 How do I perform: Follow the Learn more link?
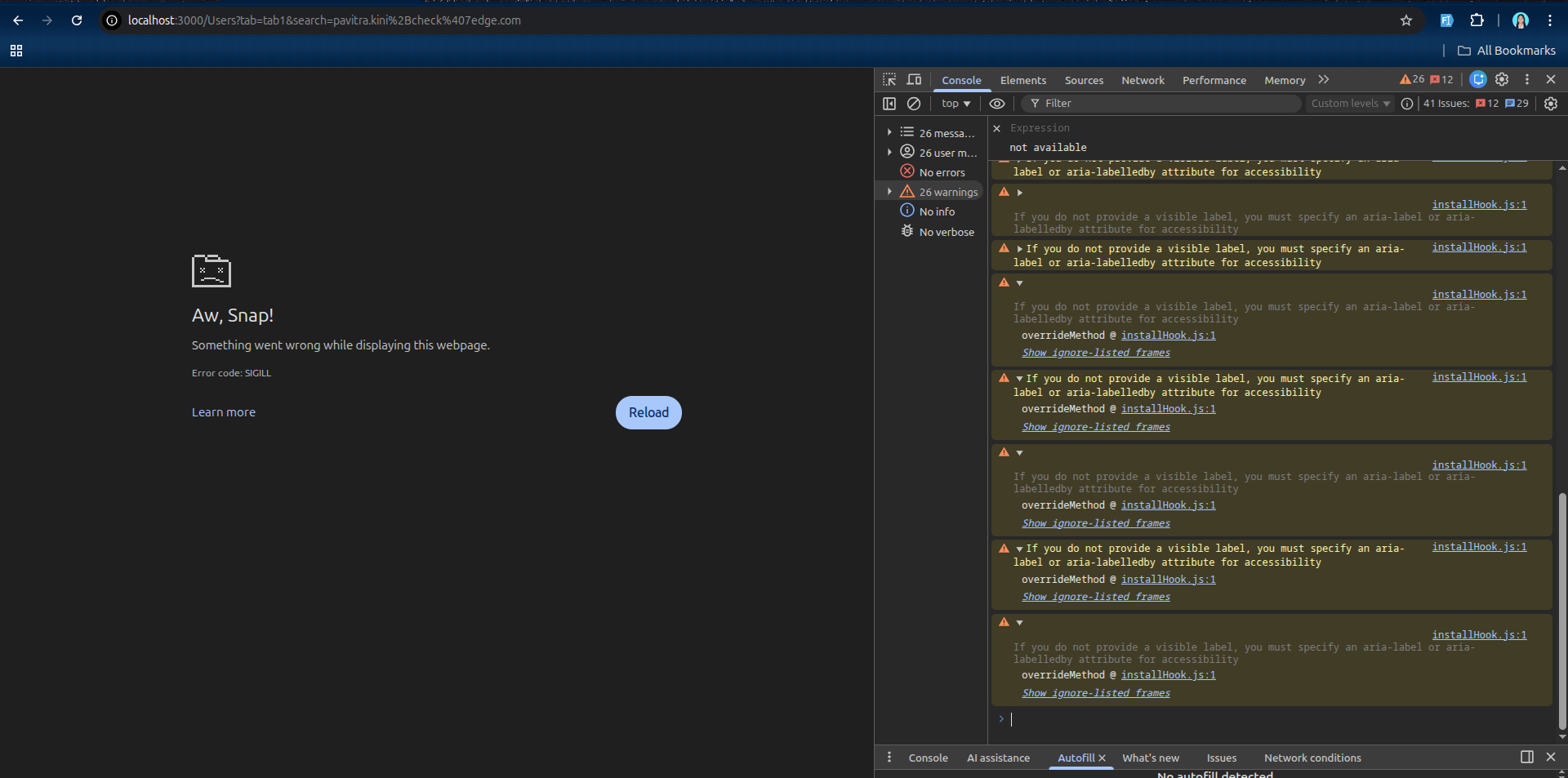224,412
